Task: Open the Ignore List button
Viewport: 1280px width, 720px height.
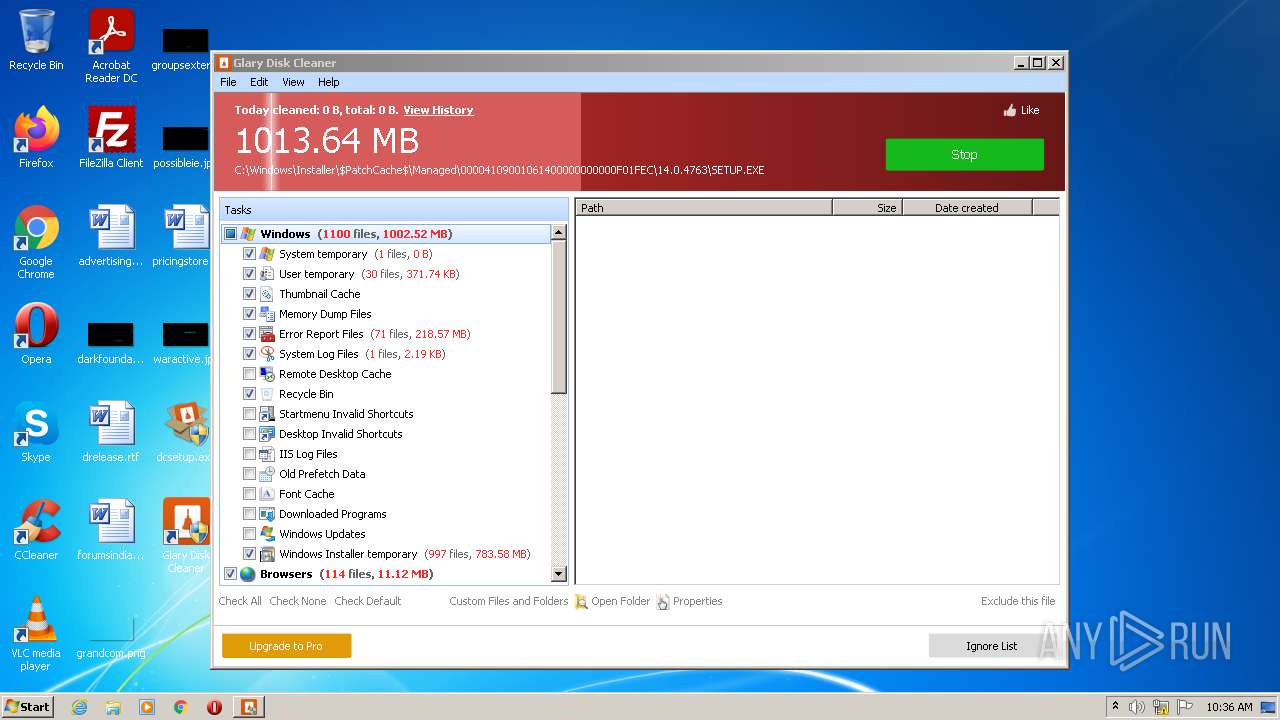Action: click(x=991, y=646)
